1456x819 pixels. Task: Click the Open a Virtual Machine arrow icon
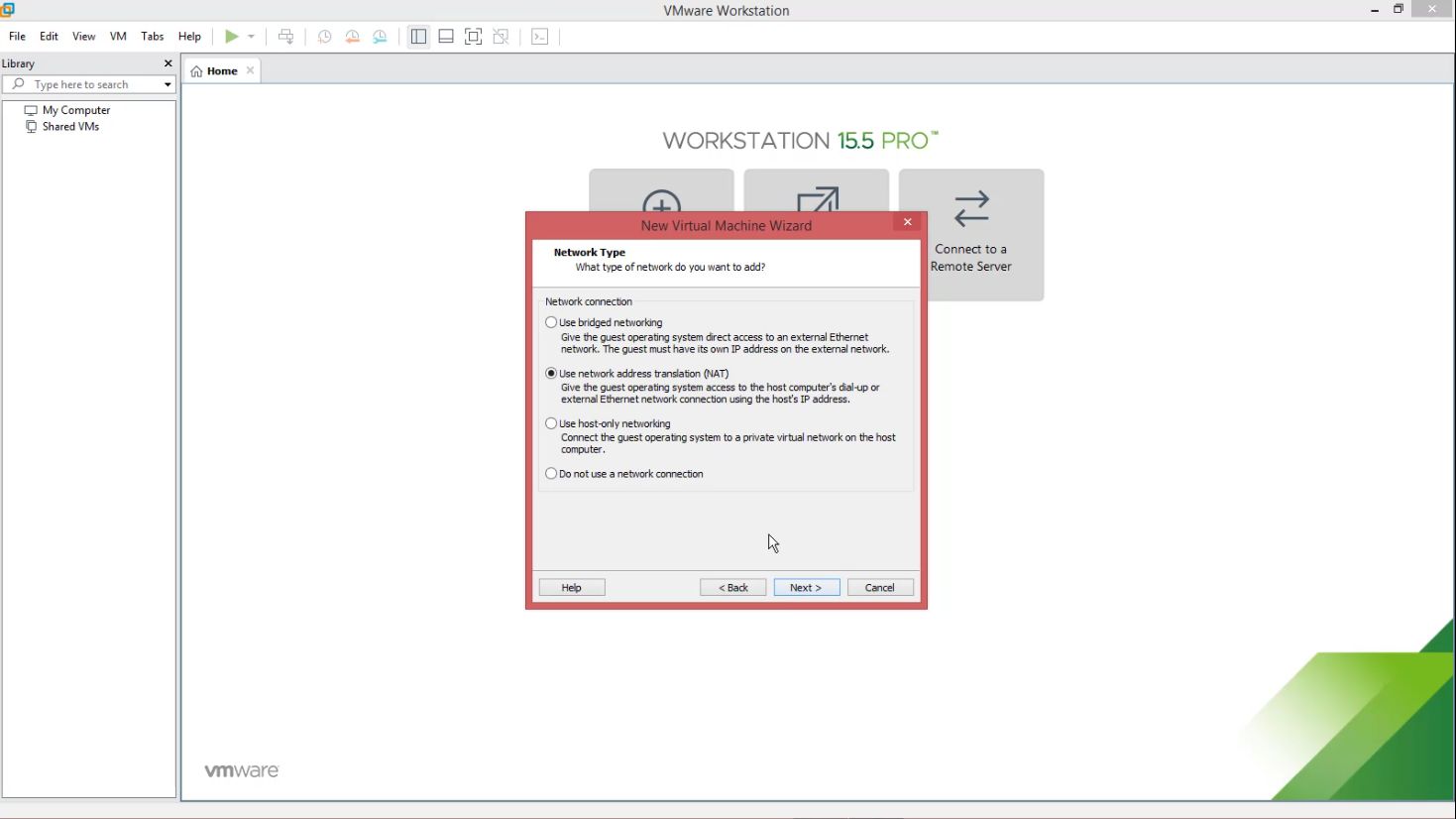817,199
